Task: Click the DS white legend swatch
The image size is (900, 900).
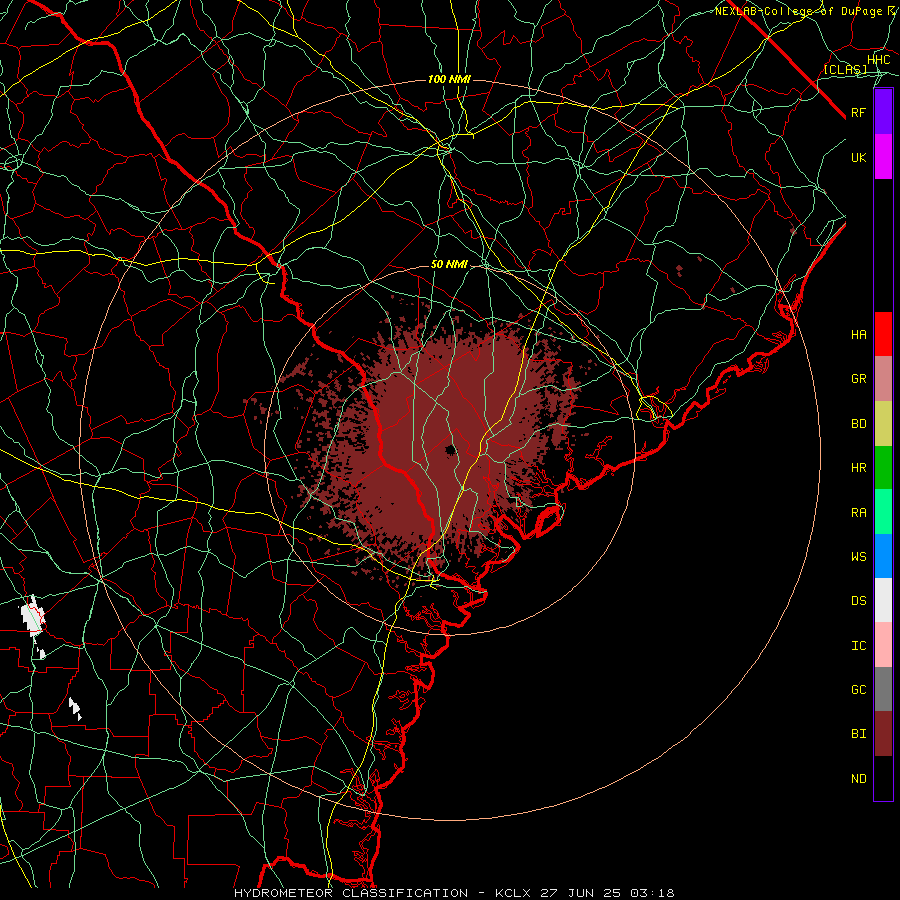Action: point(883,600)
